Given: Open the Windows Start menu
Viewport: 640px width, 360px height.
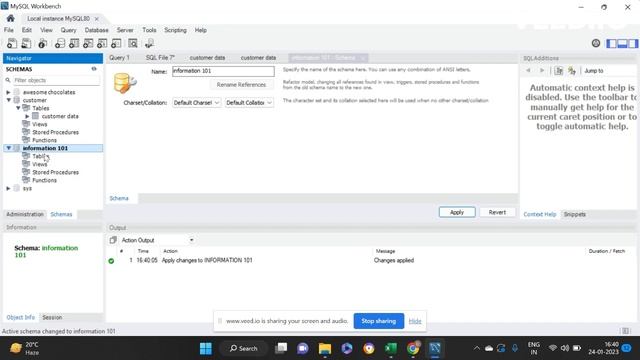Looking at the screenshot, I should (x=206, y=348).
